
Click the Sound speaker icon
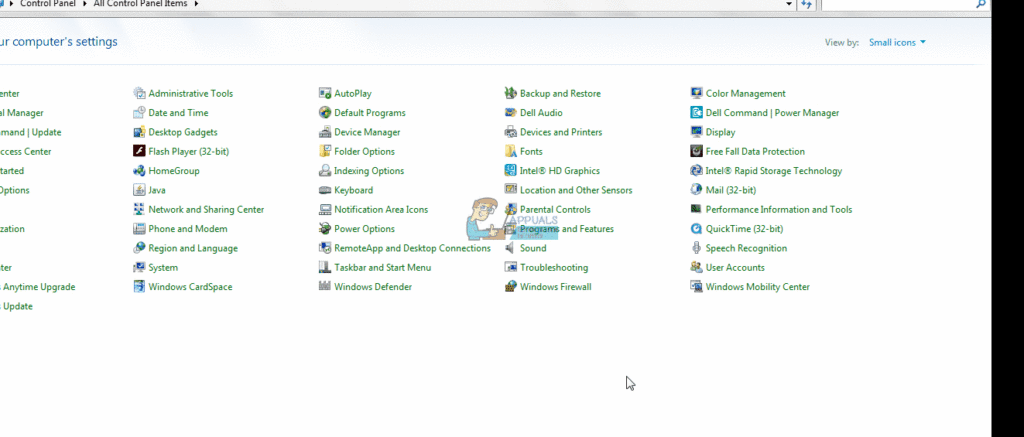(x=511, y=248)
